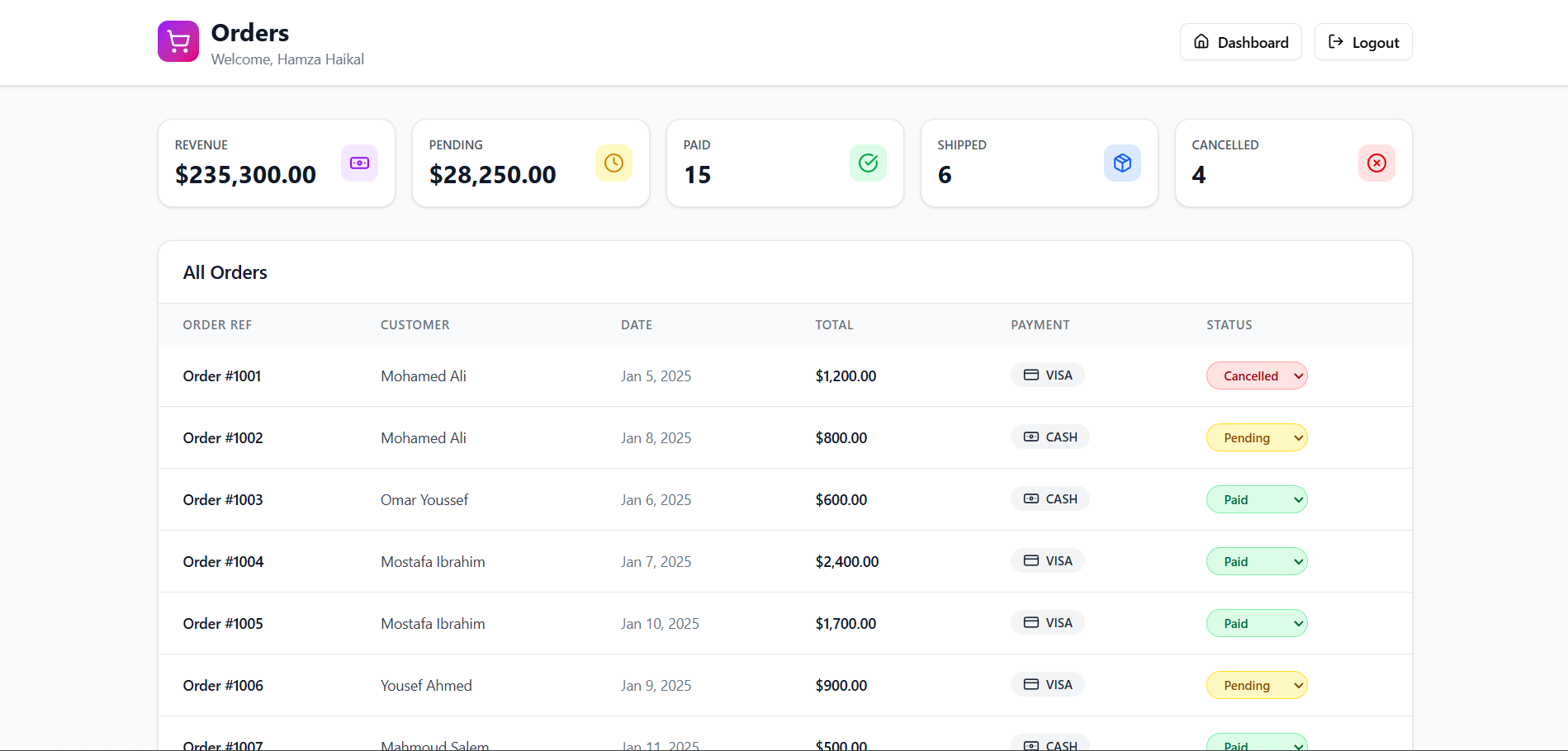Click the CASH payment icon for Order #1002
Image resolution: width=1568 pixels, height=751 pixels.
click(1030, 437)
